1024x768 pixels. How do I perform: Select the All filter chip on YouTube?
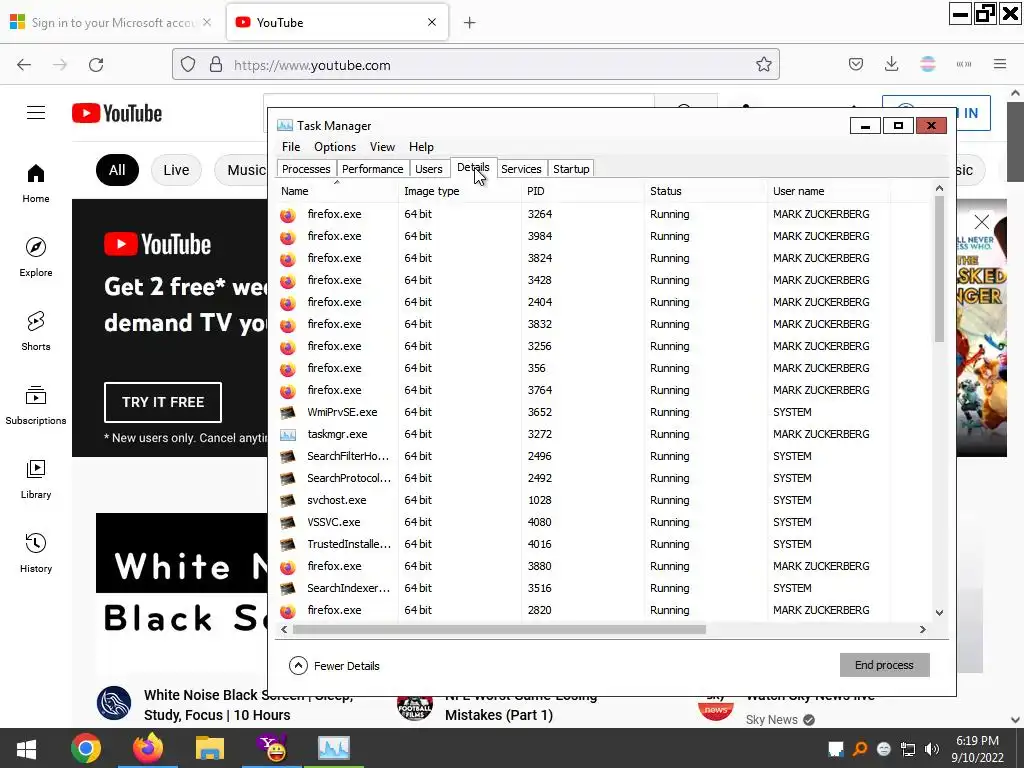pos(117,170)
